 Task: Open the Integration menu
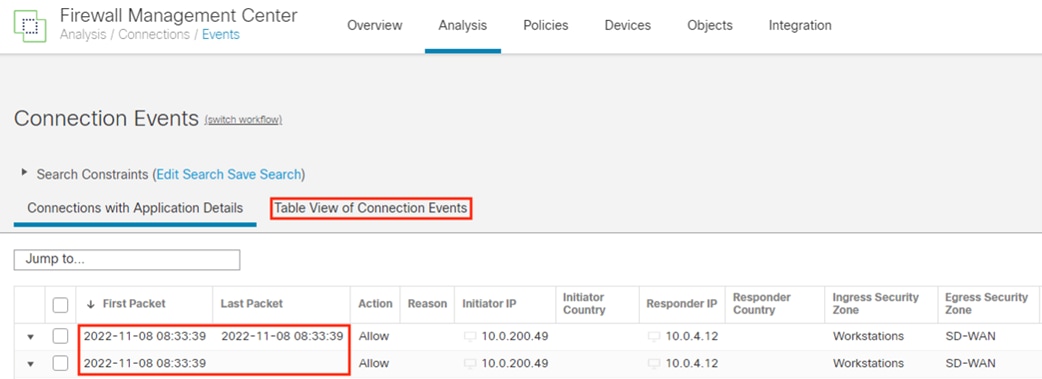800,25
